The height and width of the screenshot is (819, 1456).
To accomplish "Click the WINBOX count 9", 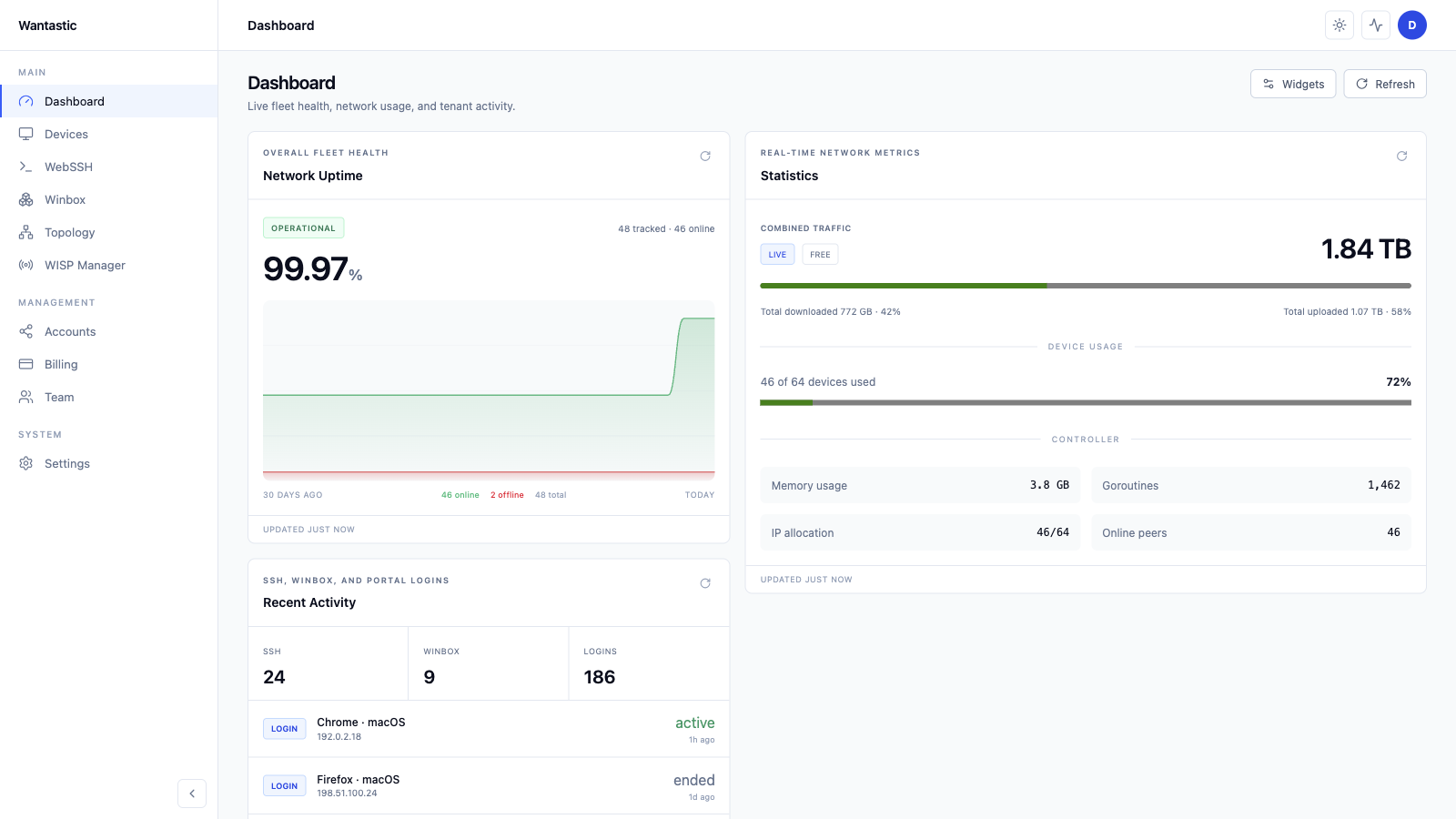I will [x=429, y=677].
